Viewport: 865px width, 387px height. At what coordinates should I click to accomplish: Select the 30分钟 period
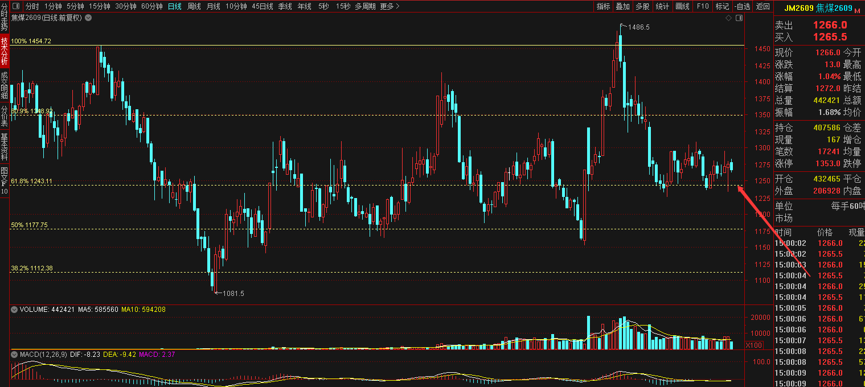(126, 7)
